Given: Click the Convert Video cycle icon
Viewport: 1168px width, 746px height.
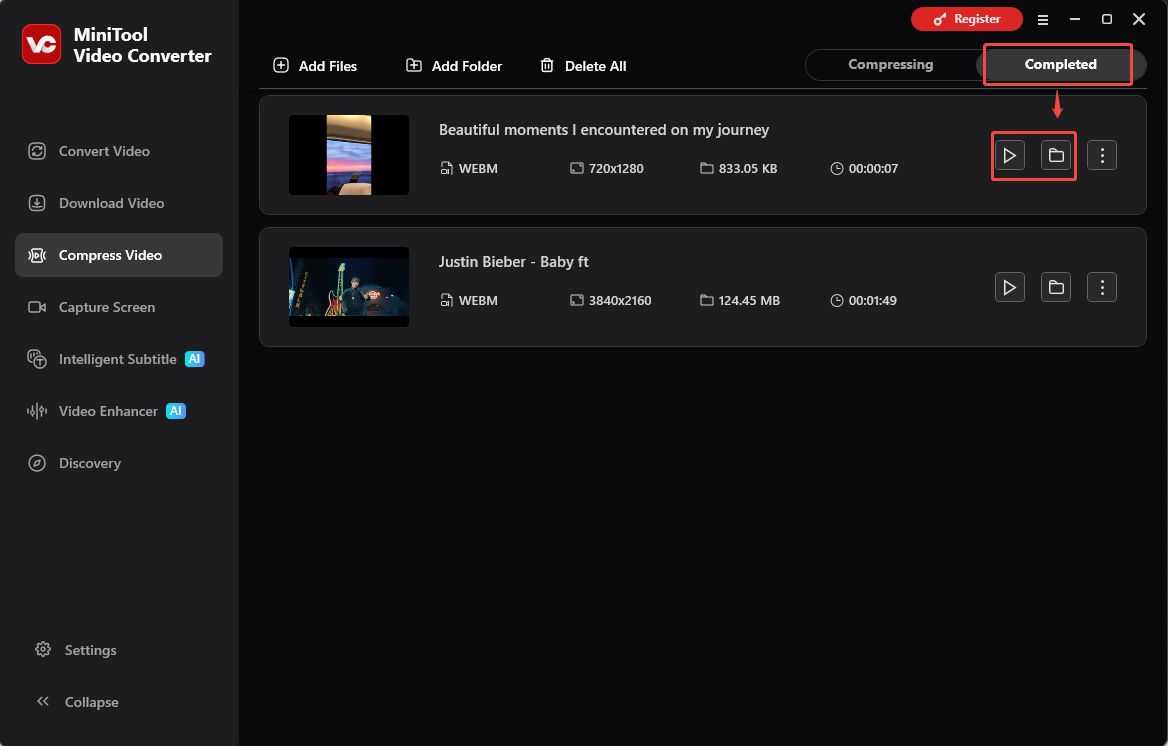Looking at the screenshot, I should pos(37,151).
